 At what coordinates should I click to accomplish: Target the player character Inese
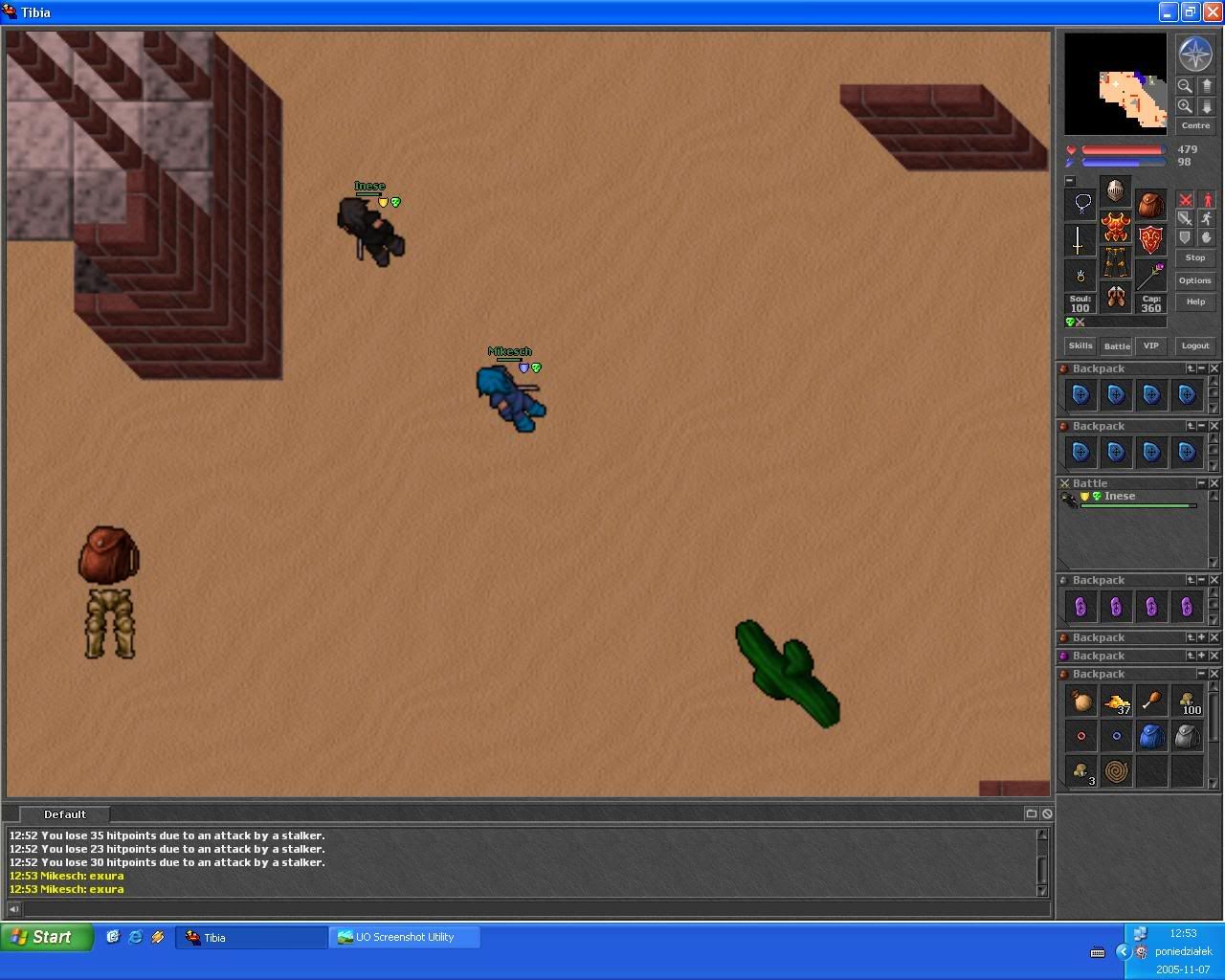[371, 232]
